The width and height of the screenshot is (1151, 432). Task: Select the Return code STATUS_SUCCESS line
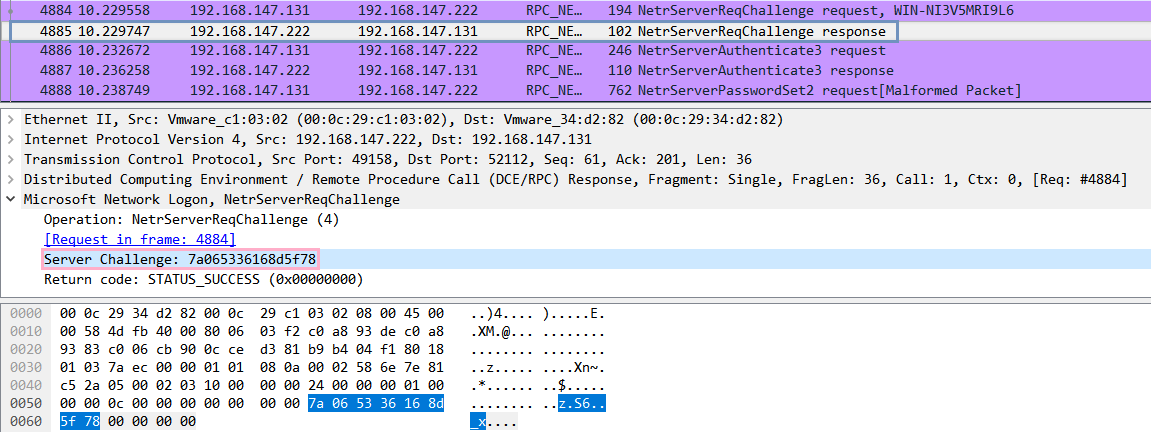coord(203,279)
